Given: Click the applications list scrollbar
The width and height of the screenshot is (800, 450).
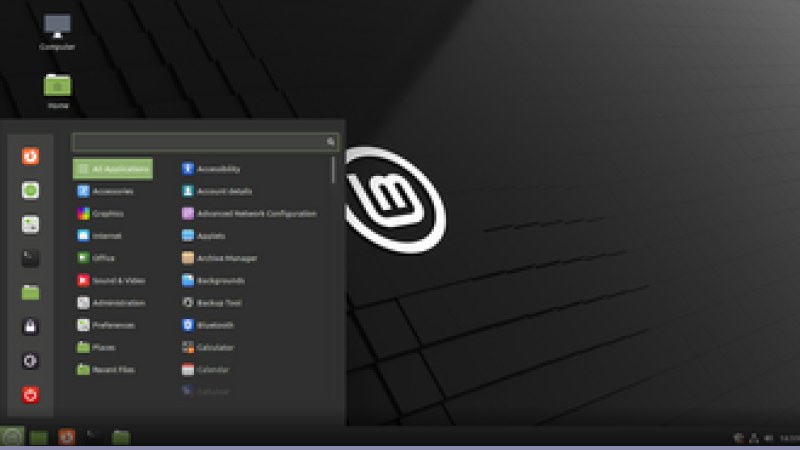Looking at the screenshot, I should coord(333,170).
